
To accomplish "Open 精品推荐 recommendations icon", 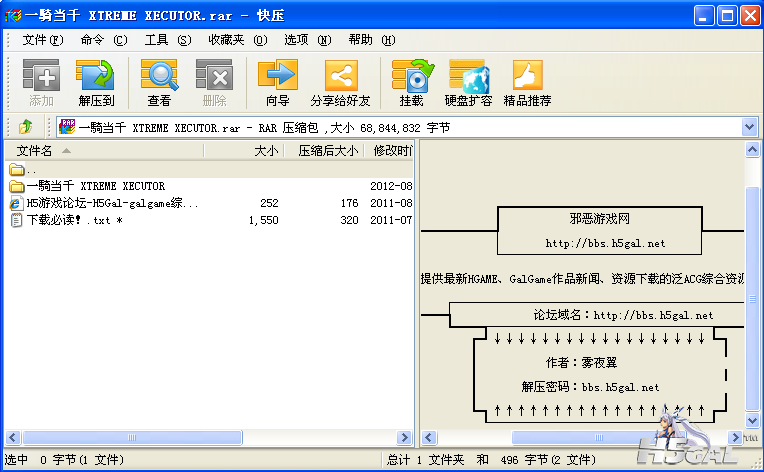I will click(527, 82).
